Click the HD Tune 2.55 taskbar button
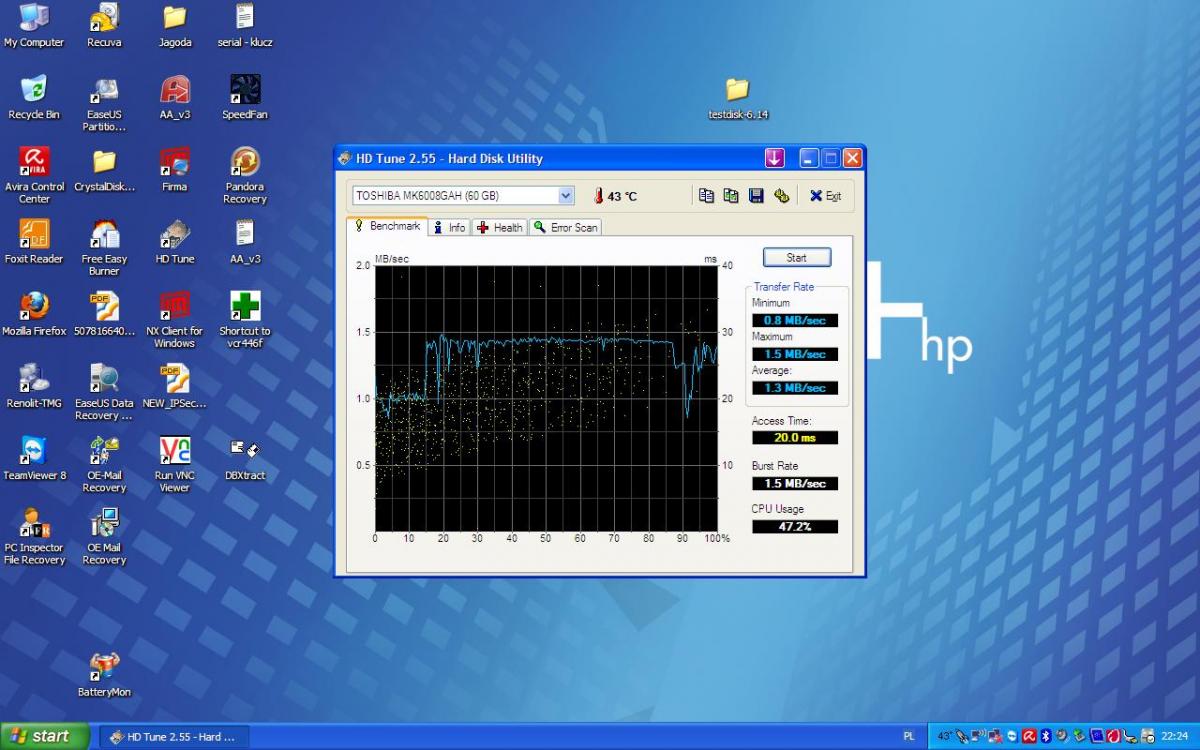Viewport: 1200px width, 750px height. pos(174,737)
